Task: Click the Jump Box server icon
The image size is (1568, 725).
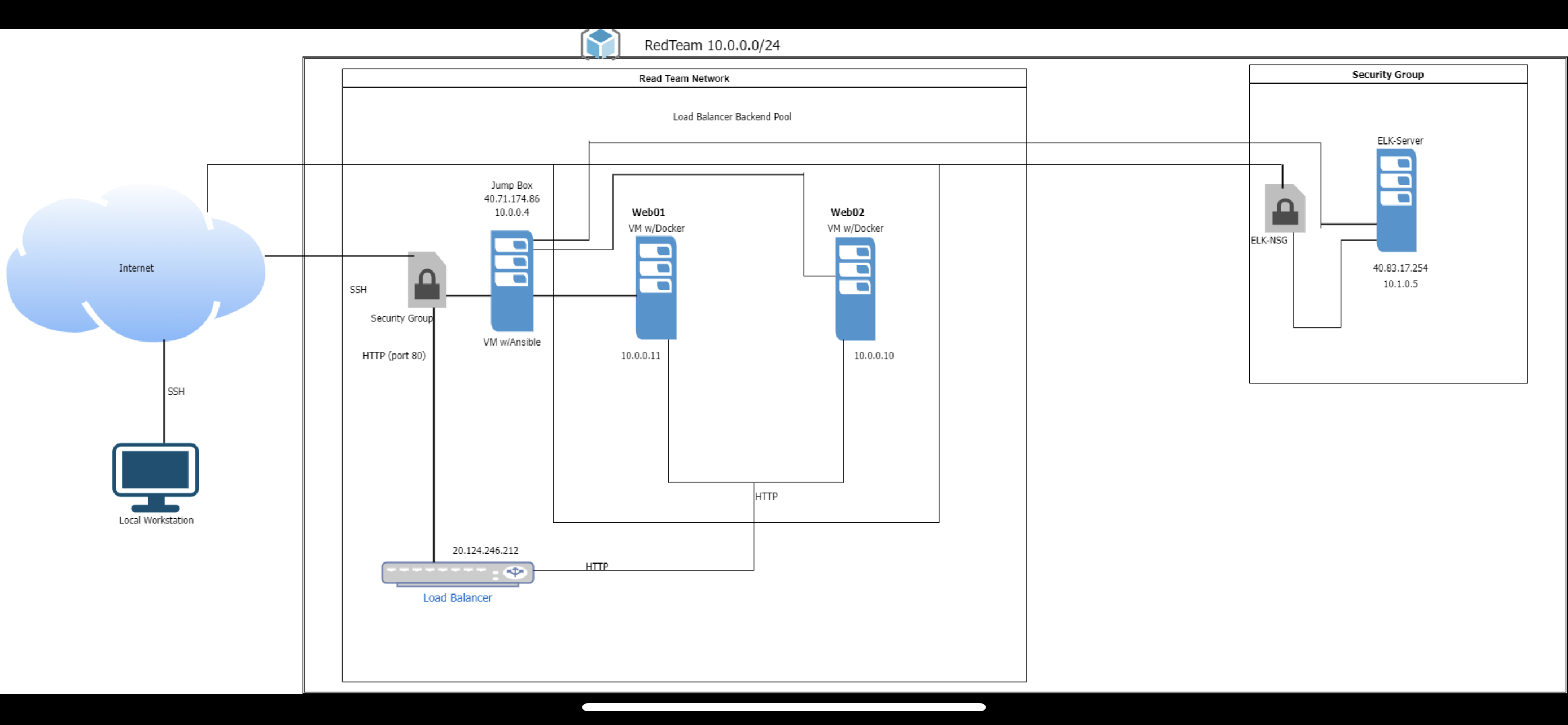Action: pyautogui.click(x=511, y=280)
